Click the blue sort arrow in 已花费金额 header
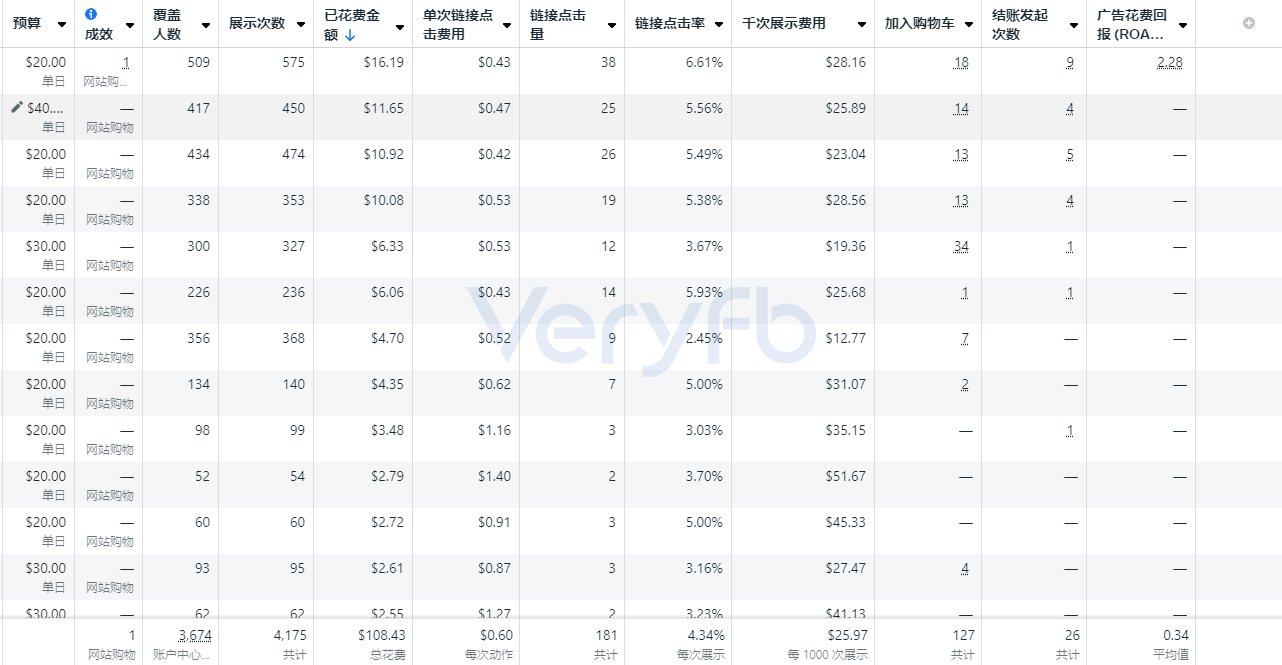Screen dimensions: 1282x665 350,35
